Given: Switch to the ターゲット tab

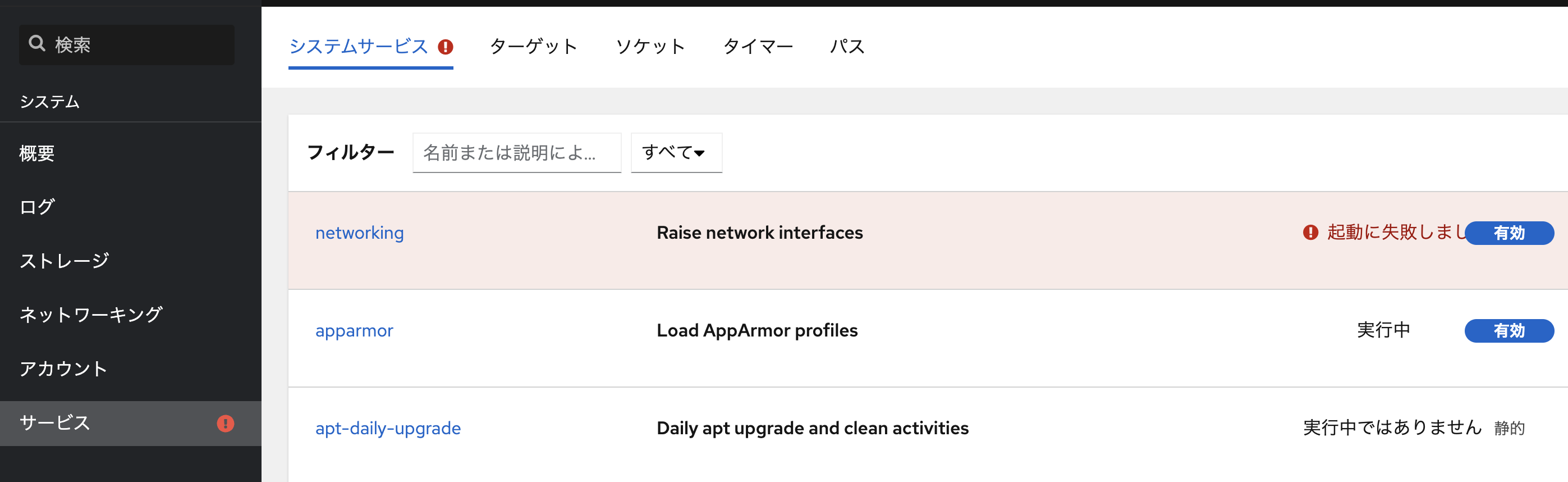Looking at the screenshot, I should (534, 46).
